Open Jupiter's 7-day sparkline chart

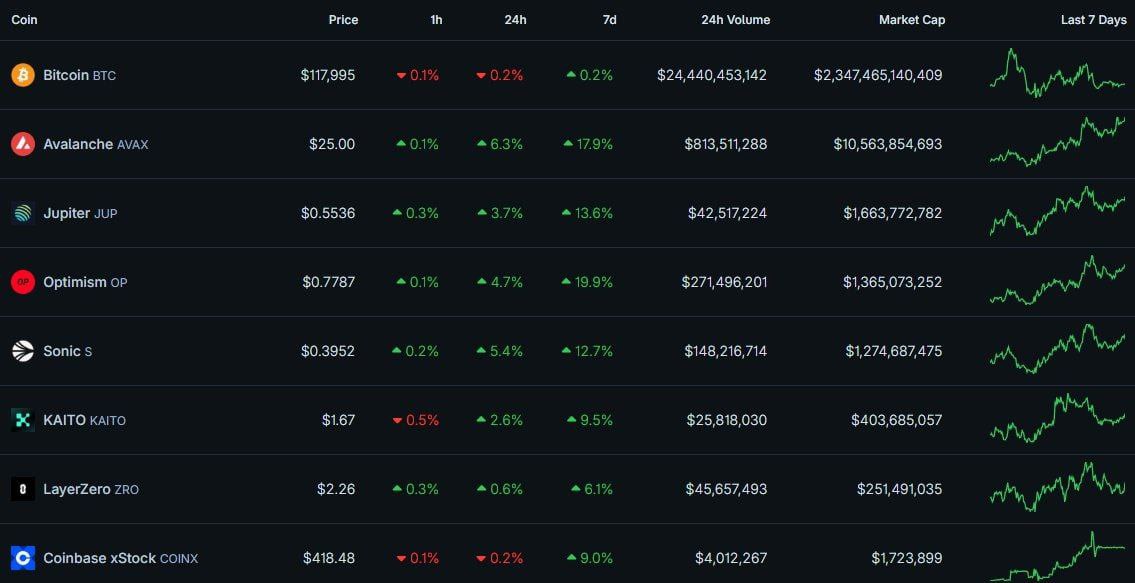(x=1058, y=211)
